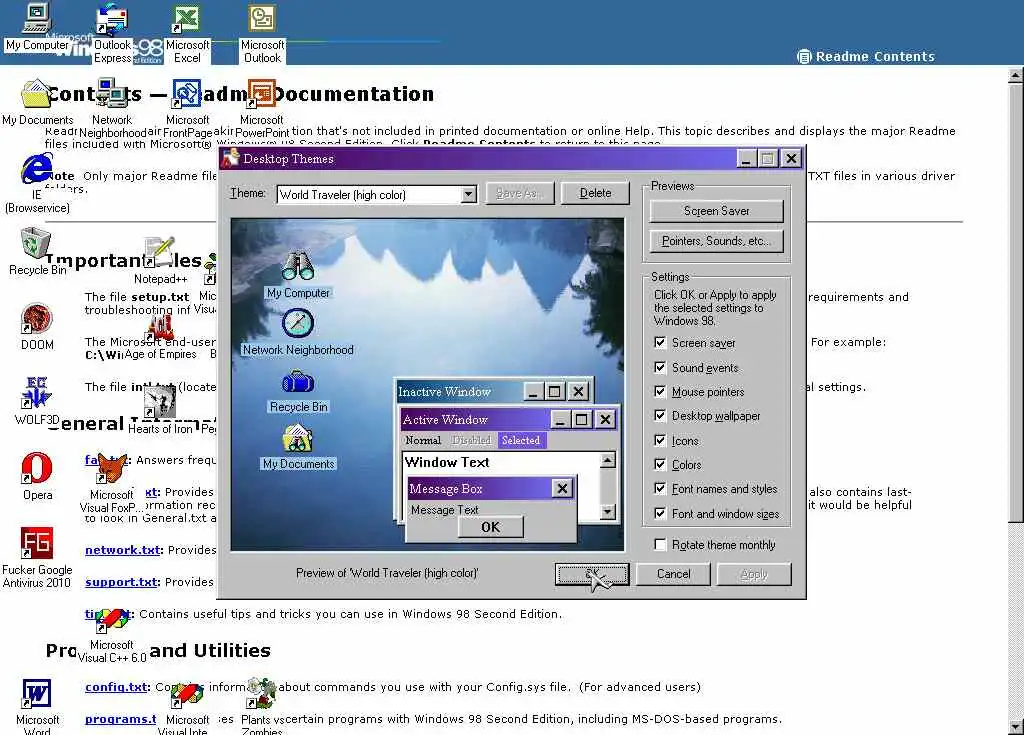
Task: Click Readme Contents header link
Action: [875, 57]
